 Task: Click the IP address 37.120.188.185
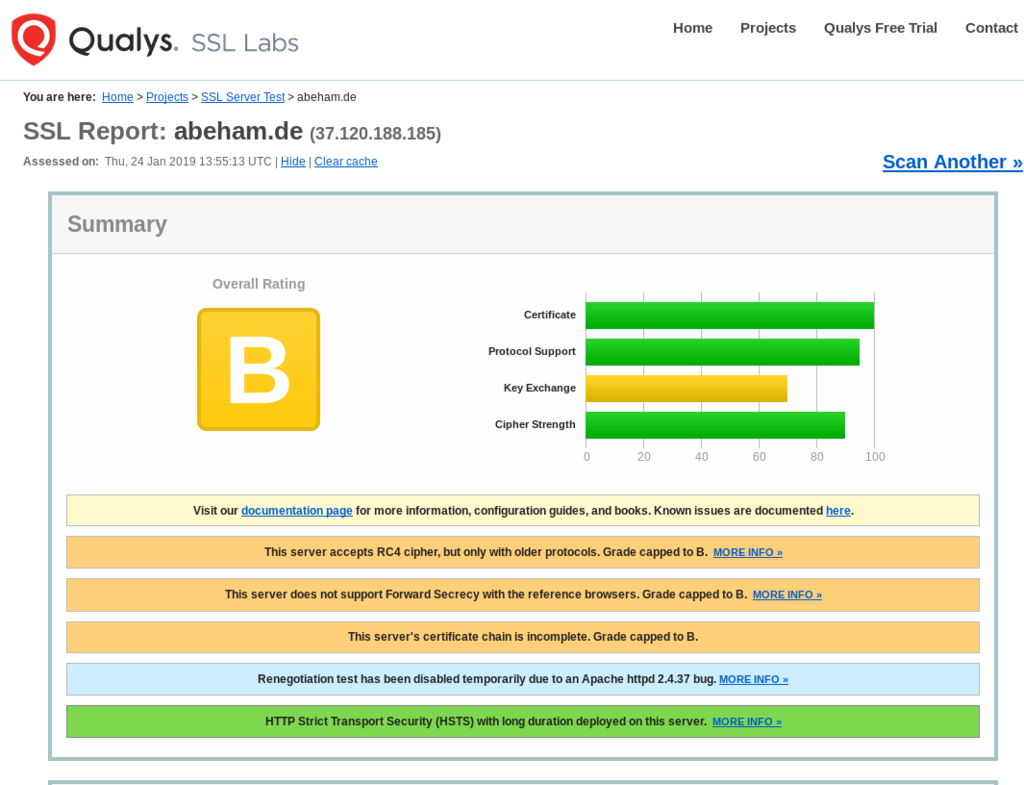pyautogui.click(x=376, y=133)
